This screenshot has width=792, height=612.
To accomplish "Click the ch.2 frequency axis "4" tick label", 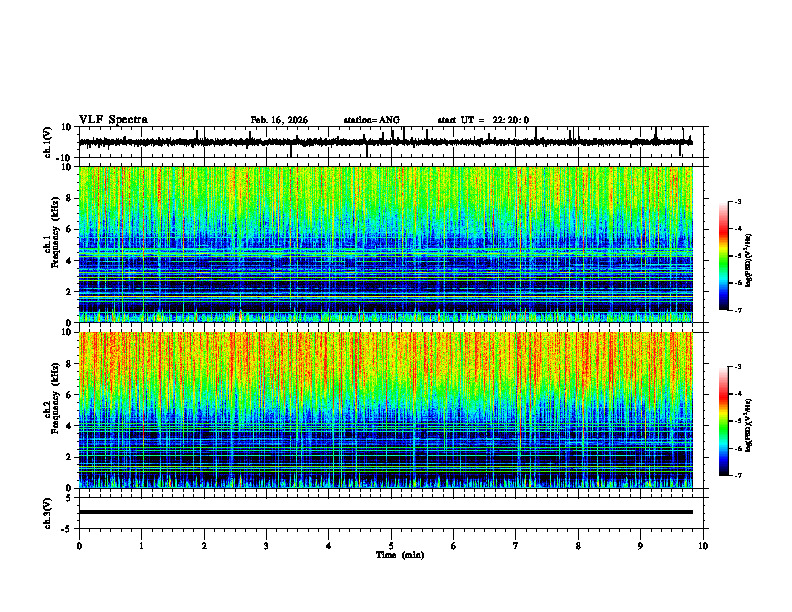I will 69,426.
